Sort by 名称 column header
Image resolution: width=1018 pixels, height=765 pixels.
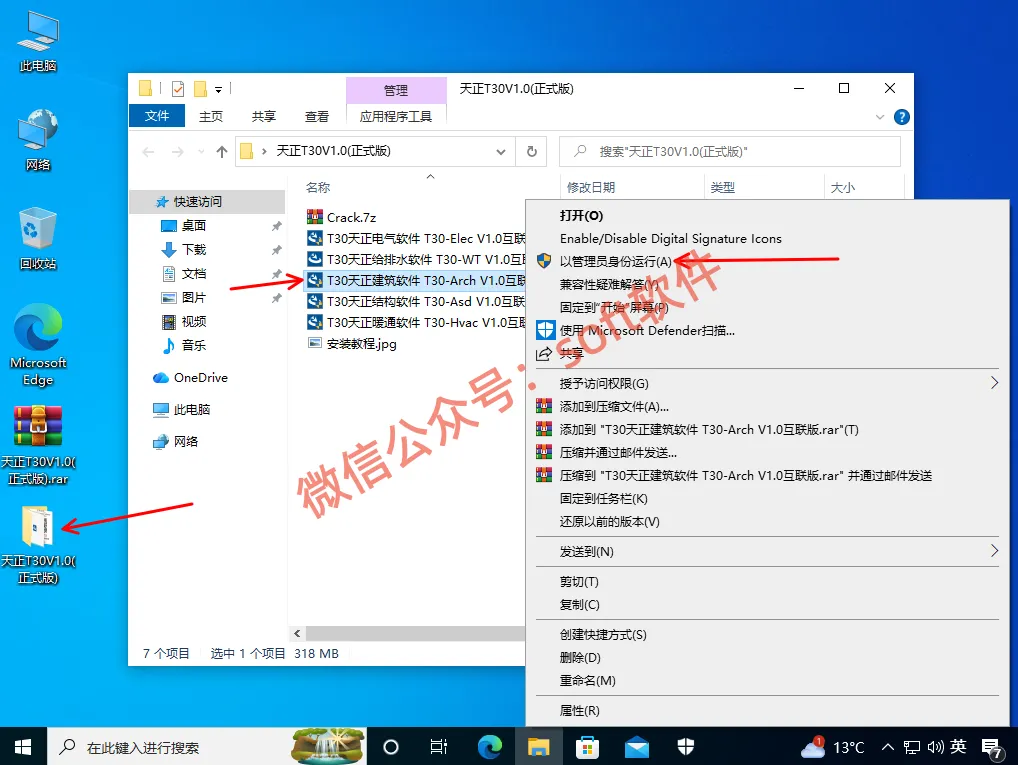[318, 188]
